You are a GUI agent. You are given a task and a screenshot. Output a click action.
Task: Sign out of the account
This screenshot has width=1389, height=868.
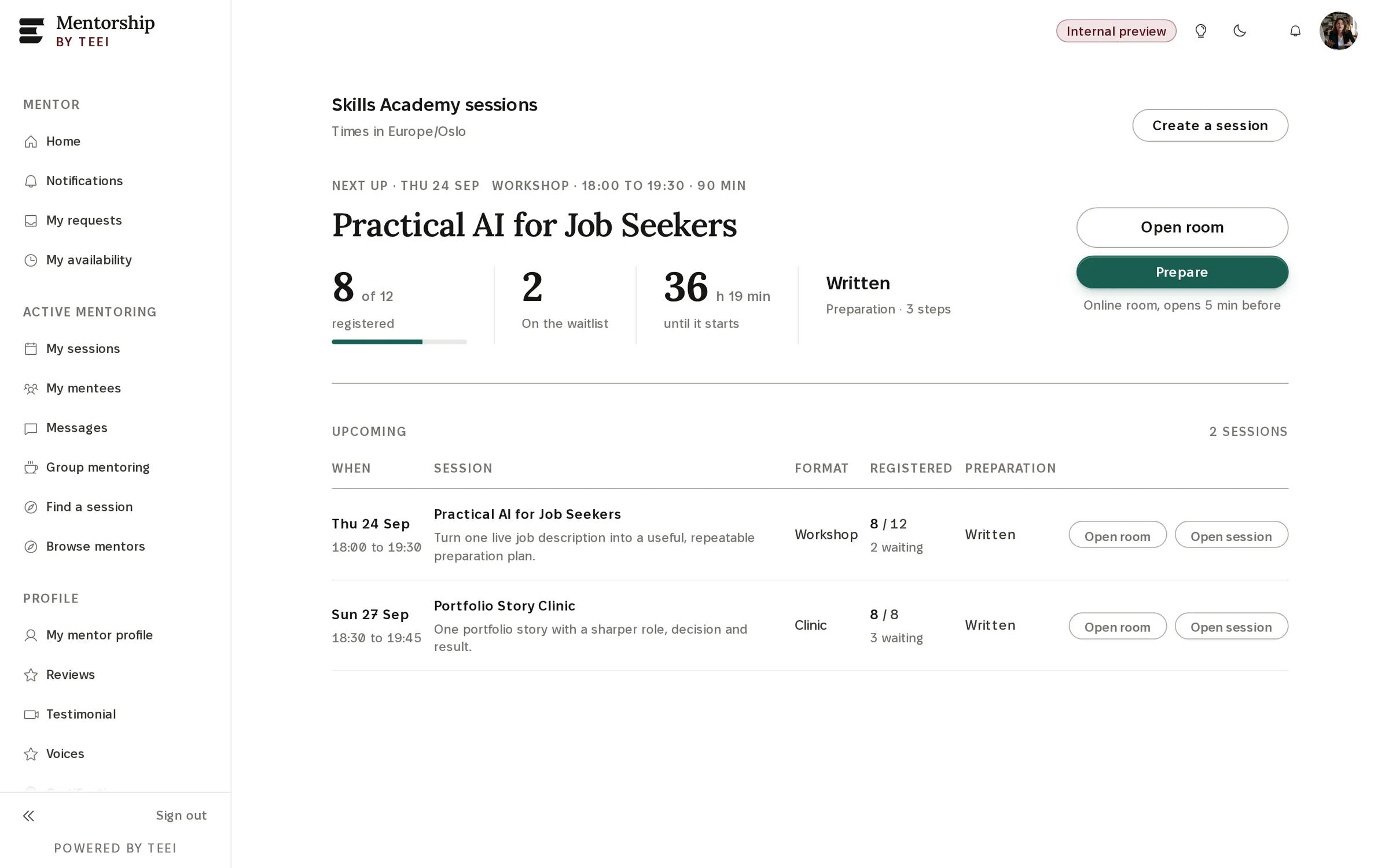[181, 816]
